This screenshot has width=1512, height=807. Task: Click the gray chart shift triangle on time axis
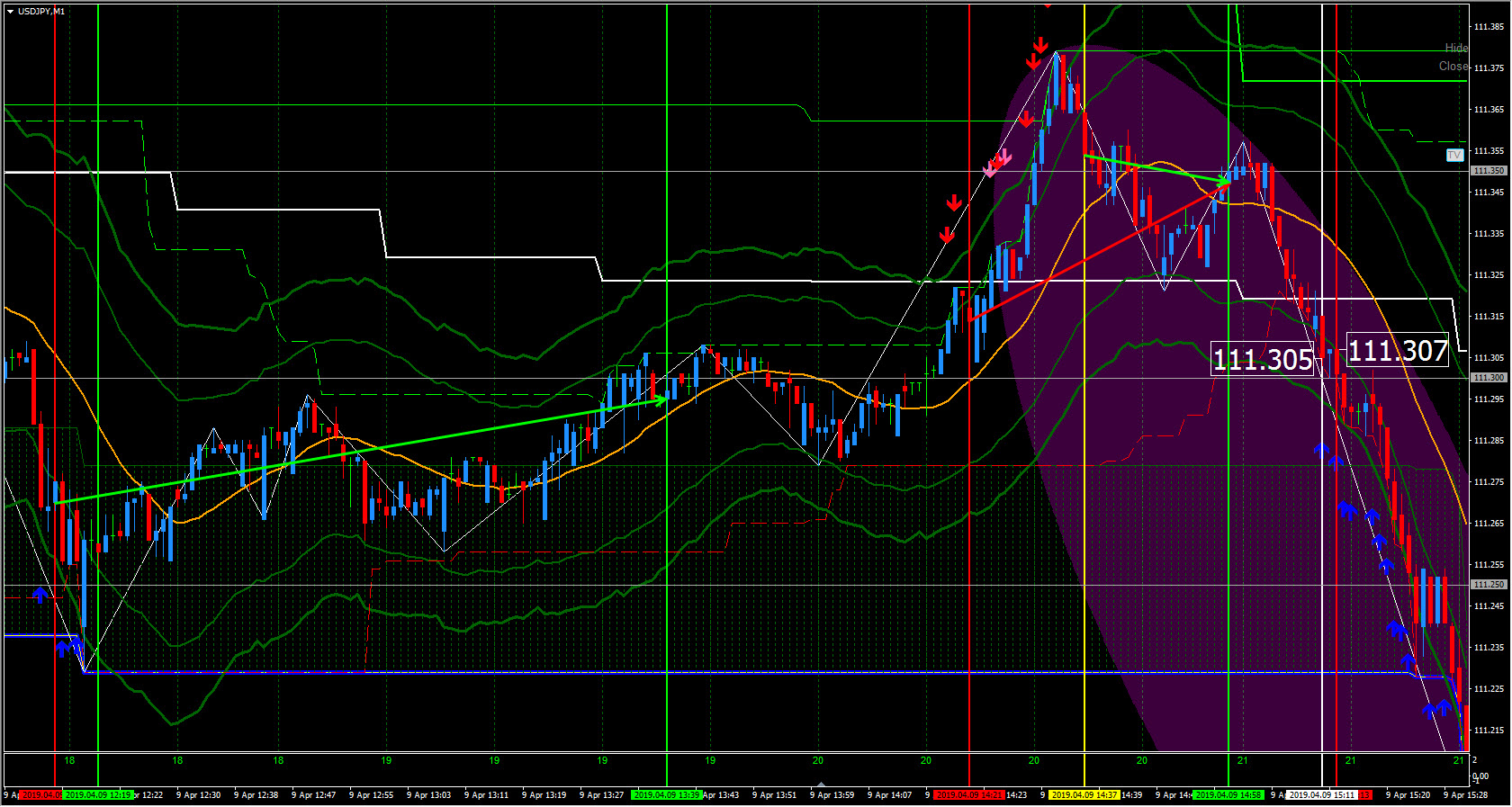pos(820,785)
